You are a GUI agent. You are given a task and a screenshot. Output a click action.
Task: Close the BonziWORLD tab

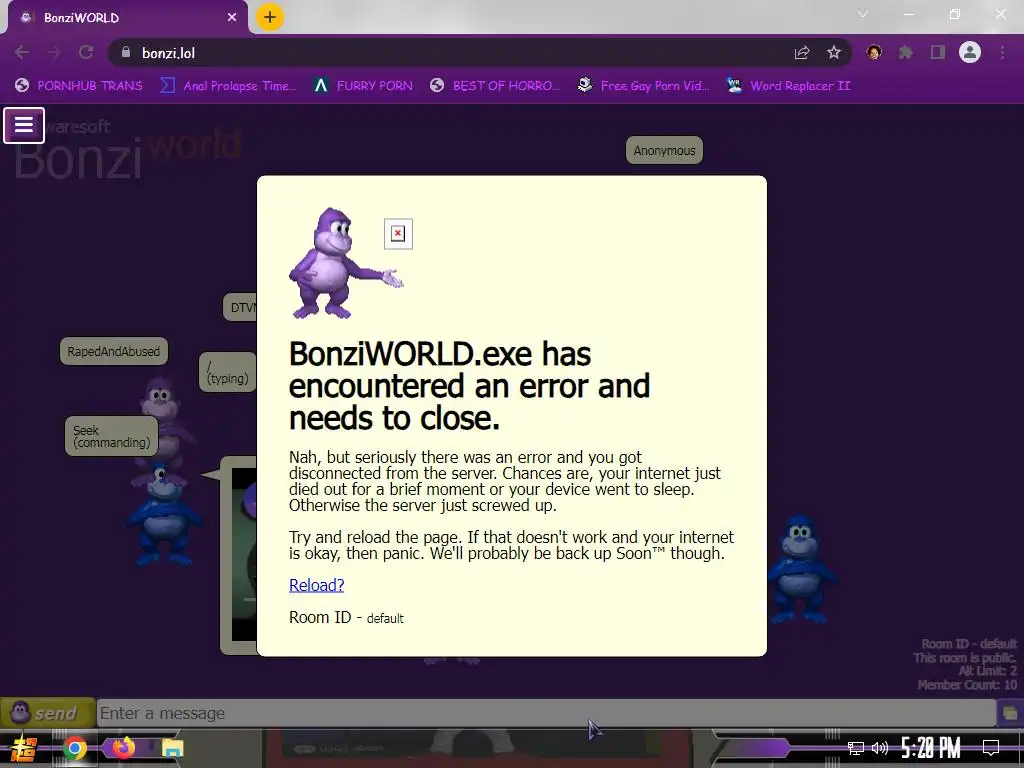tap(232, 18)
